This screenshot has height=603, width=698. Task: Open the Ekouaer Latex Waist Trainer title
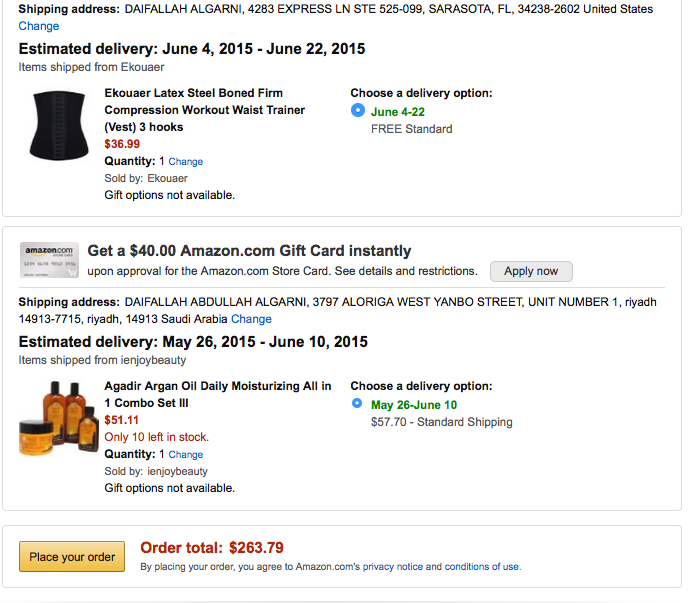tap(205, 110)
